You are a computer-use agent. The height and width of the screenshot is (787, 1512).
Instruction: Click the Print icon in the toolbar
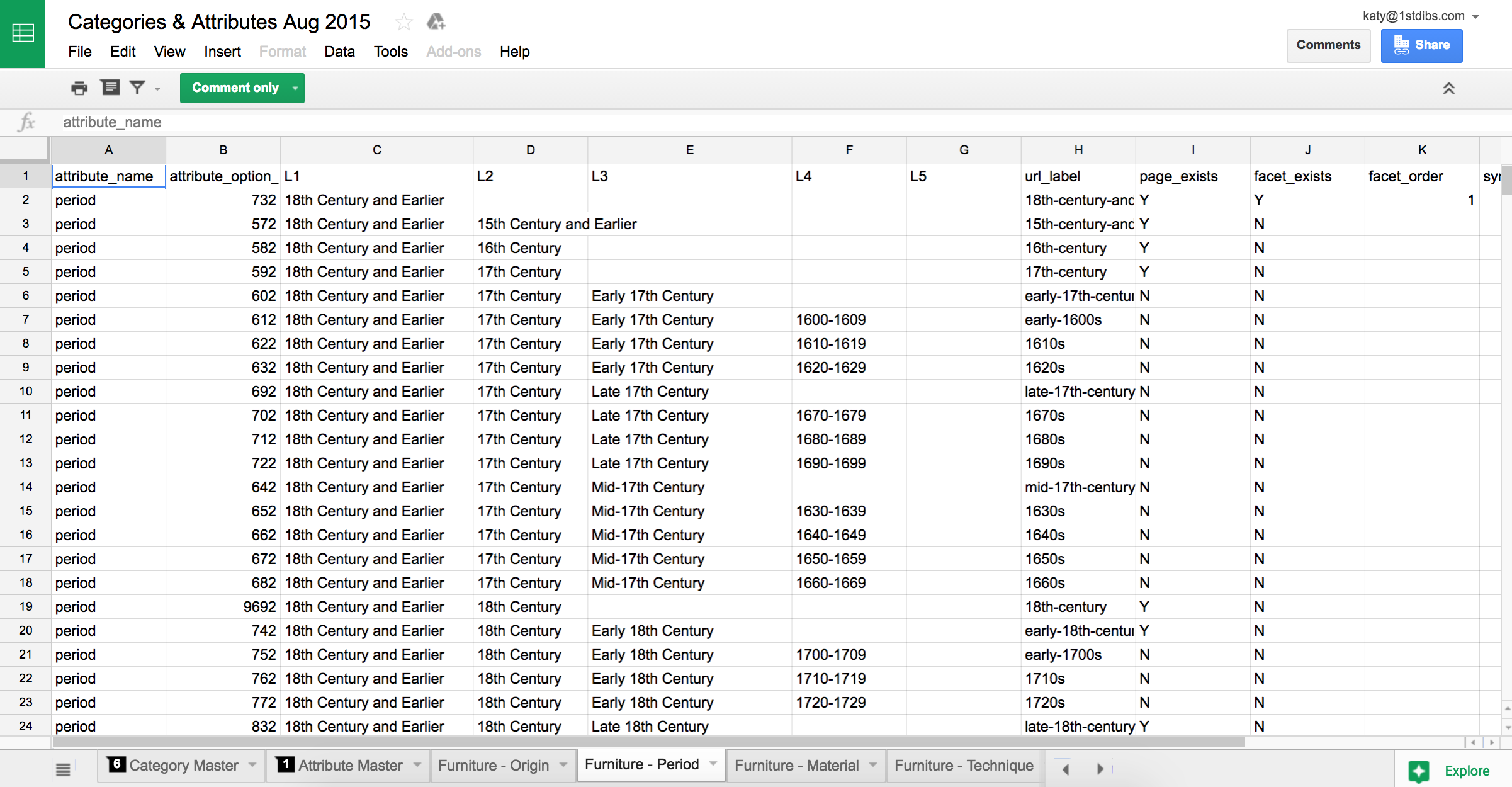[x=79, y=88]
